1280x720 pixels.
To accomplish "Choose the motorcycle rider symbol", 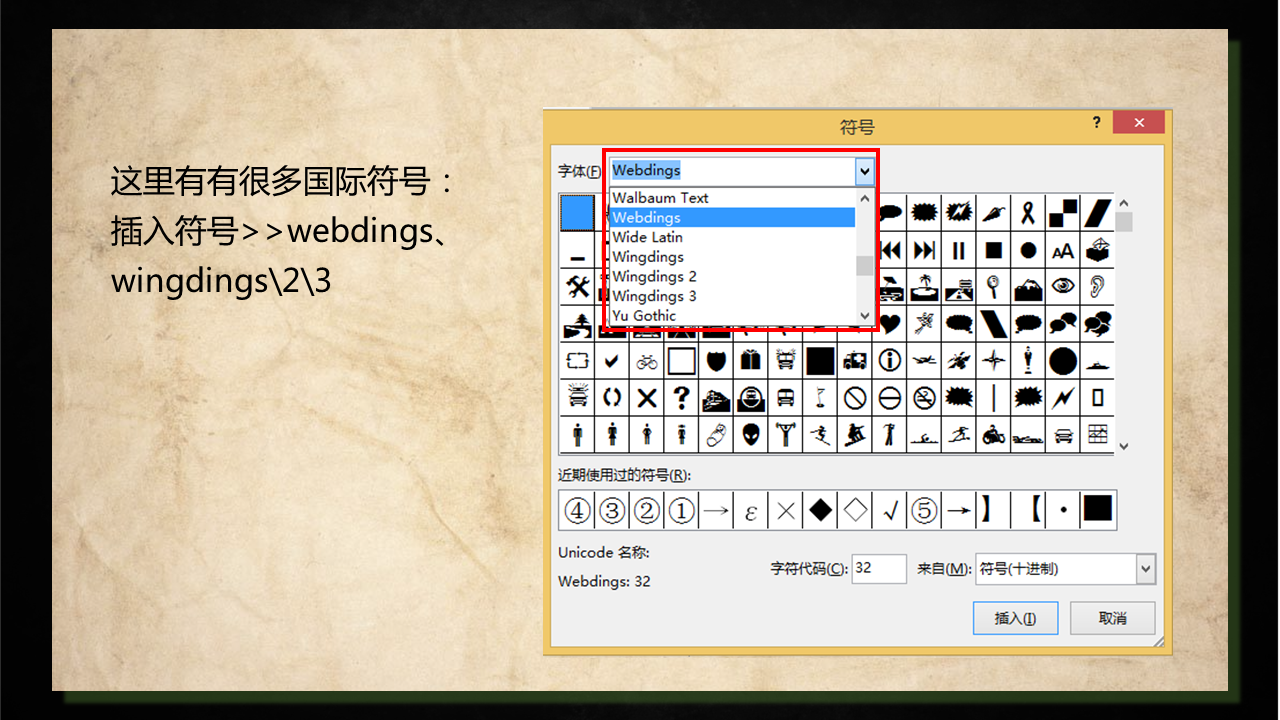I will click(x=994, y=435).
